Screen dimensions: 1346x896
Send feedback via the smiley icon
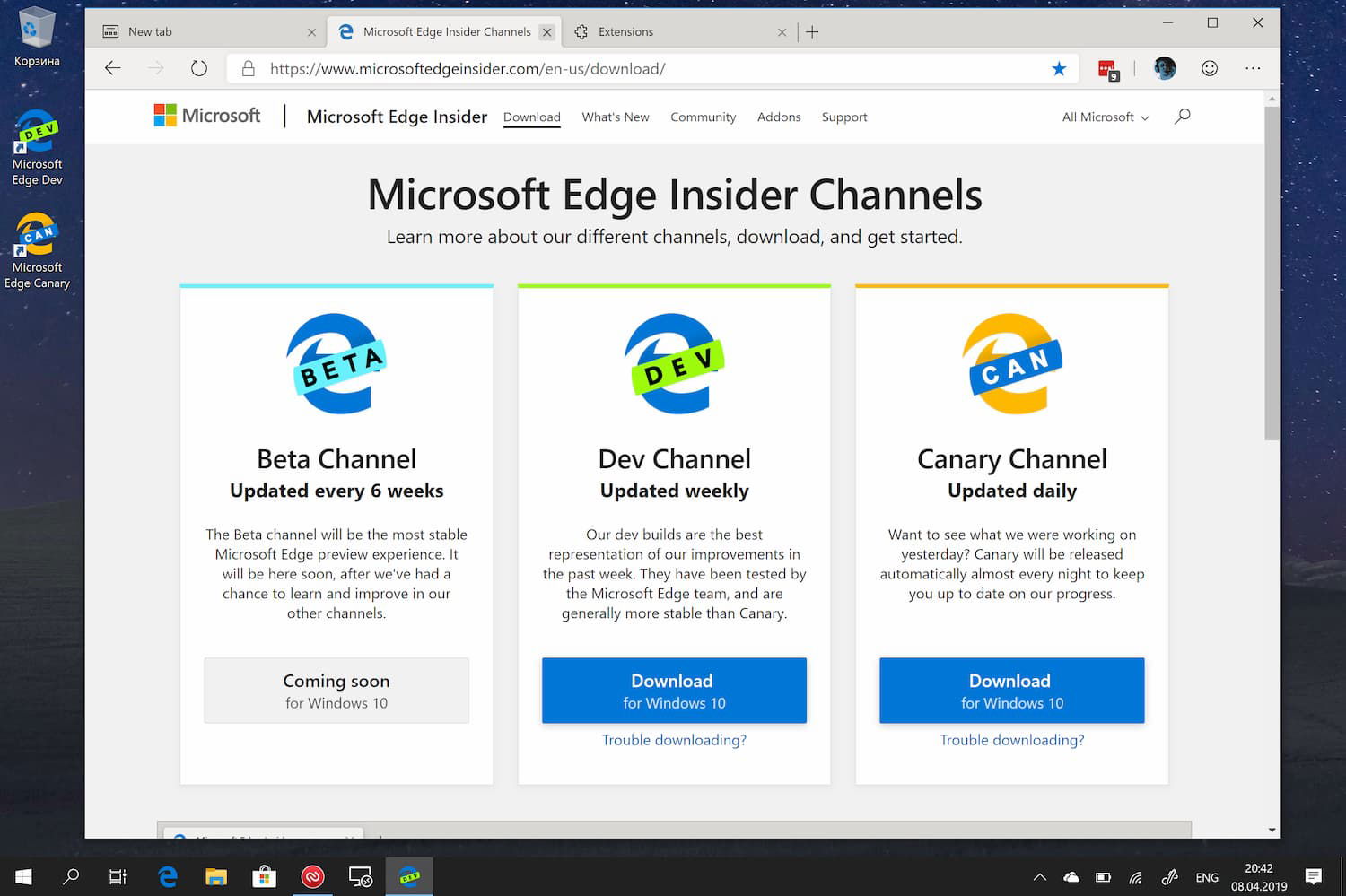(1210, 68)
